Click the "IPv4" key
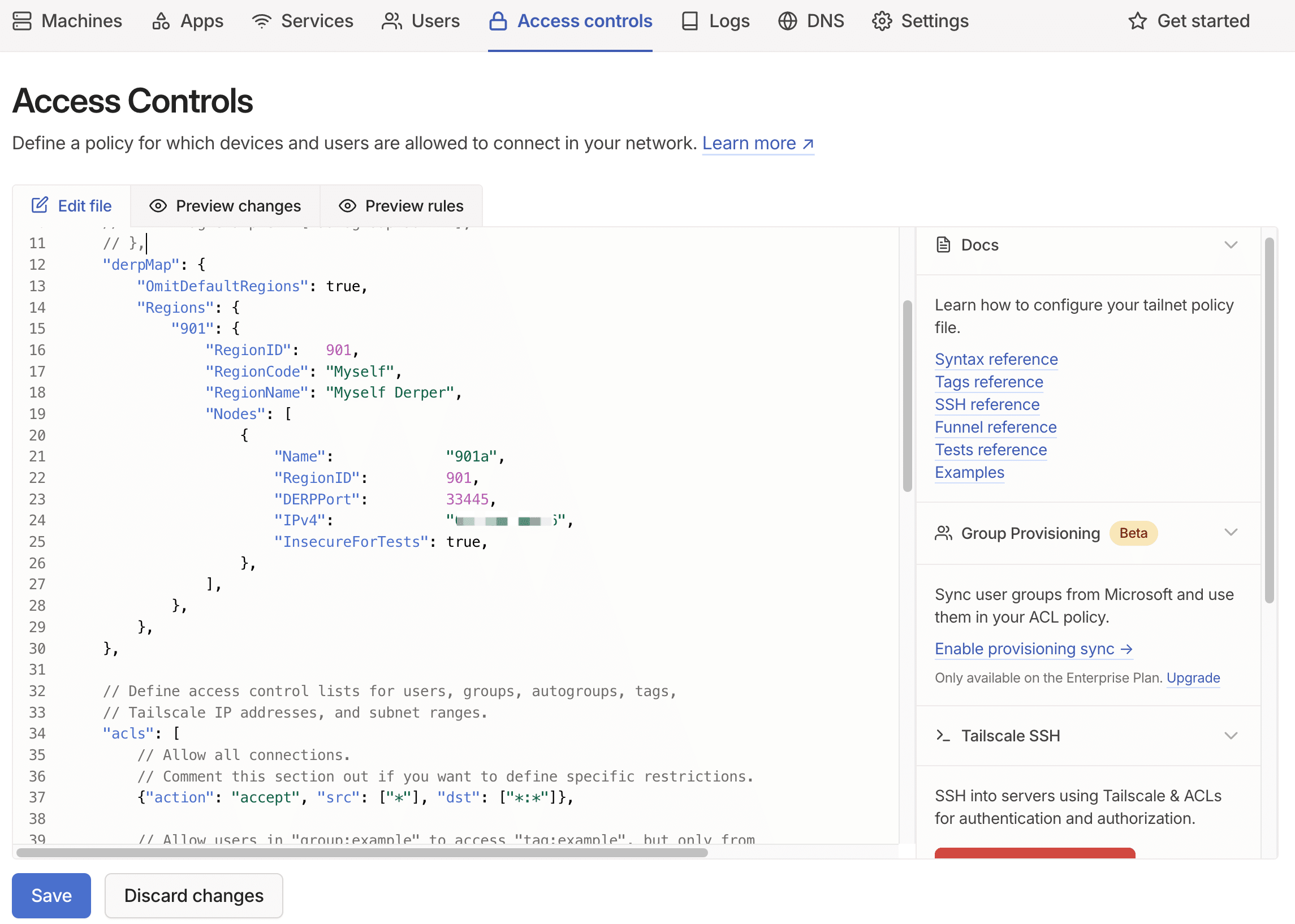1295x924 pixels. pyautogui.click(x=300, y=520)
